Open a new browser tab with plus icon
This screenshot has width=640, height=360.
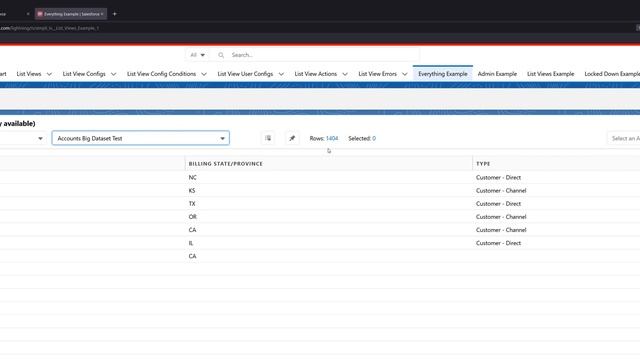pyautogui.click(x=115, y=14)
